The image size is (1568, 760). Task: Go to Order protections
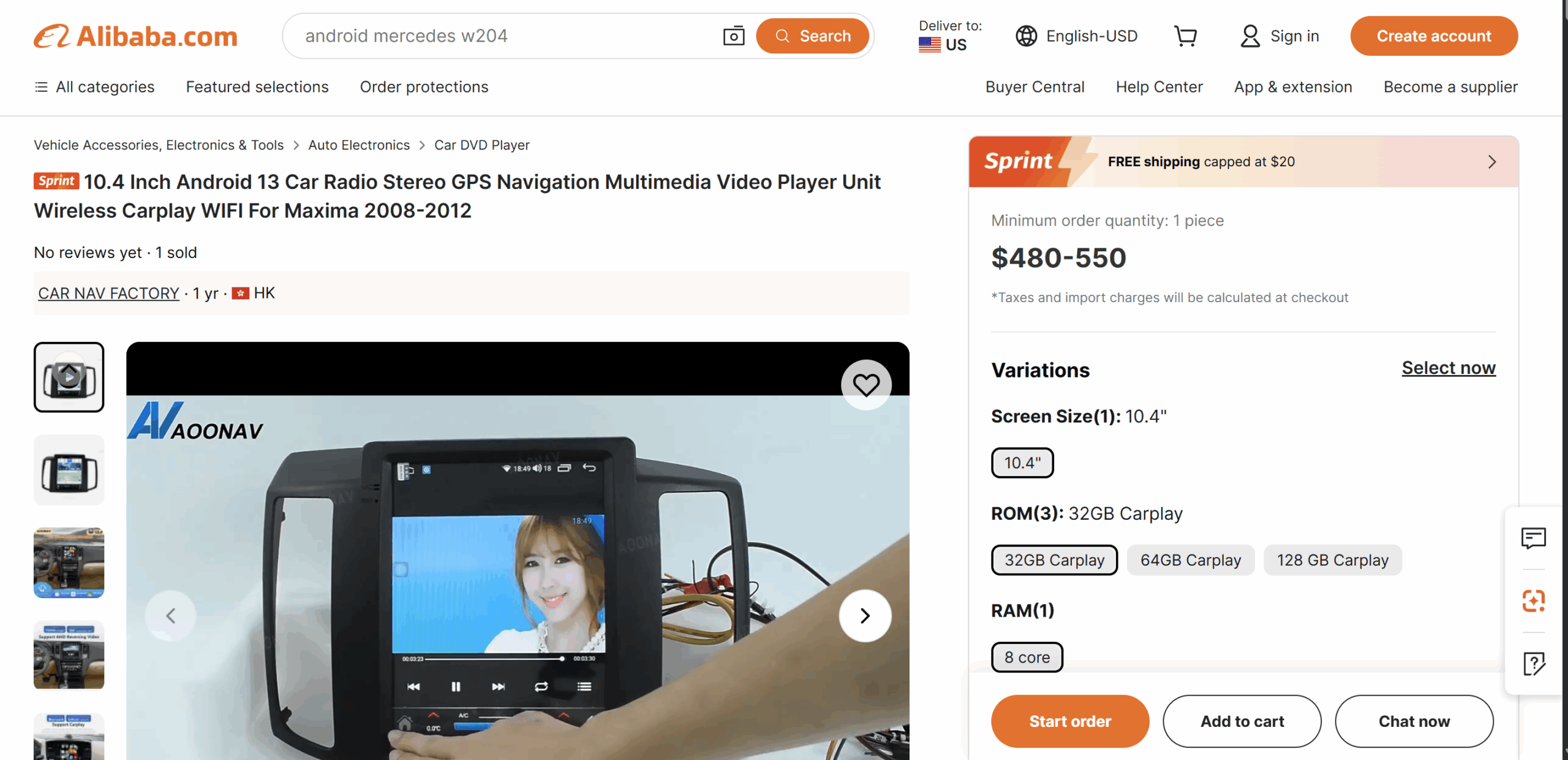point(424,87)
